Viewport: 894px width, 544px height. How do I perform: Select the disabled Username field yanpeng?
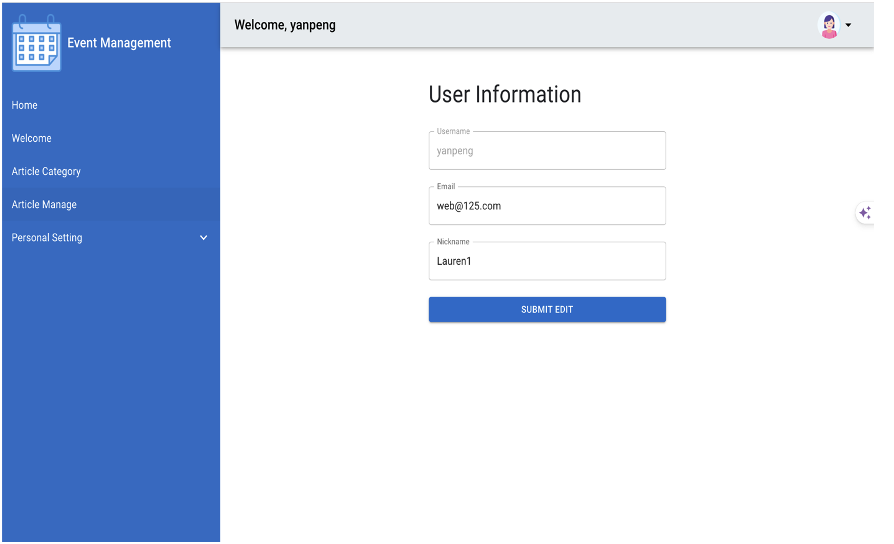(547, 151)
